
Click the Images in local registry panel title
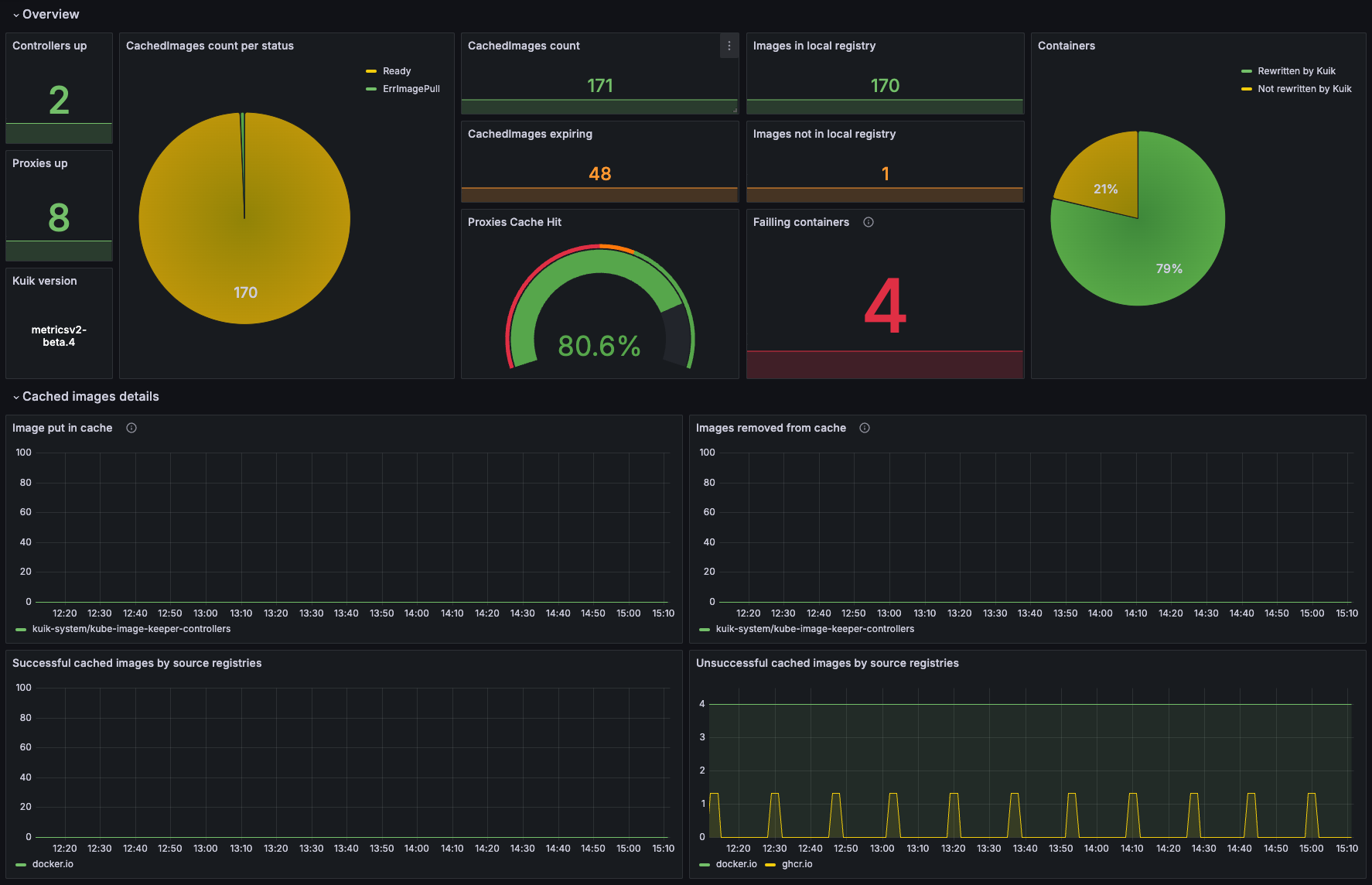pyautogui.click(x=814, y=46)
